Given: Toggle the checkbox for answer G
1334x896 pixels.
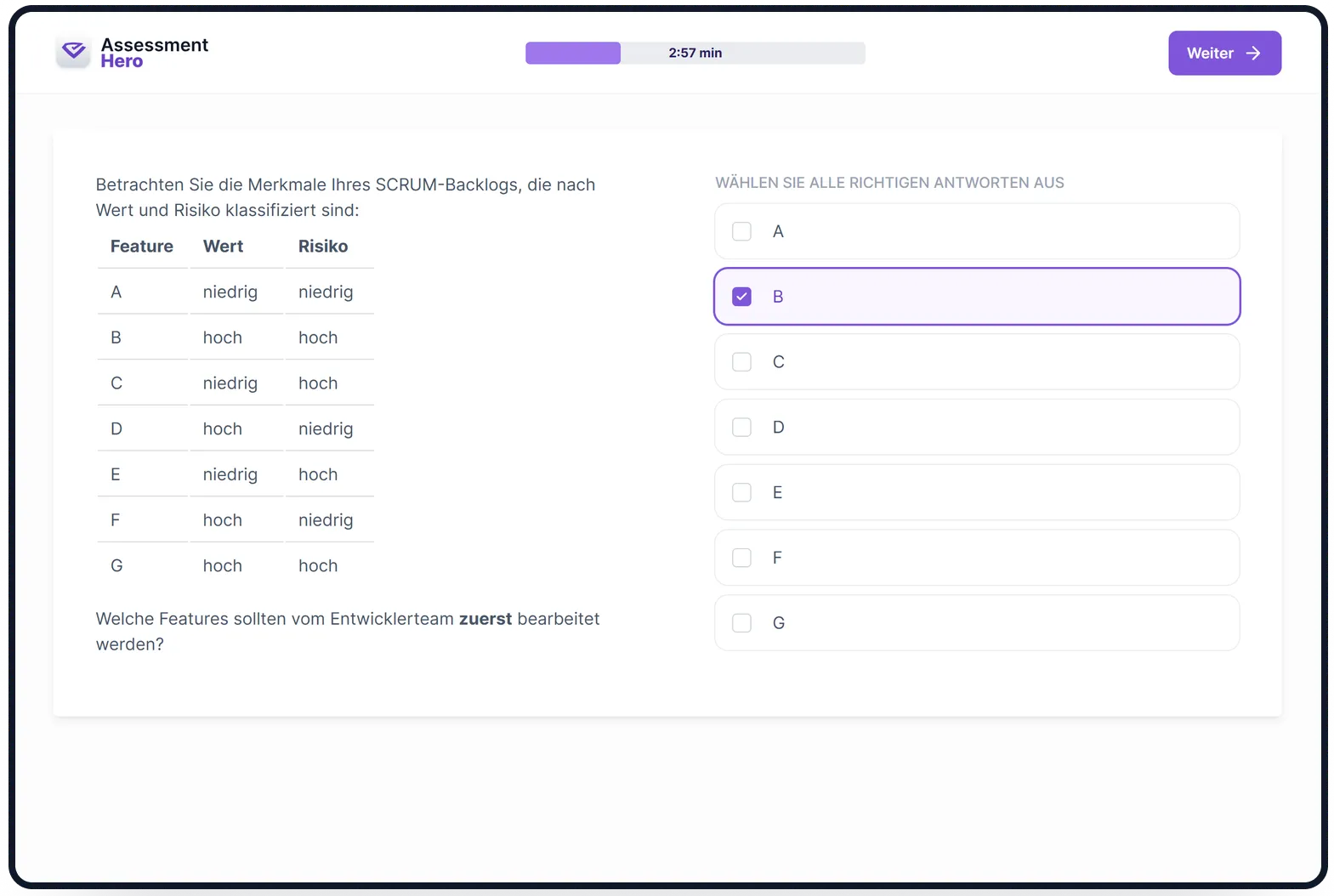Looking at the screenshot, I should tap(741, 623).
